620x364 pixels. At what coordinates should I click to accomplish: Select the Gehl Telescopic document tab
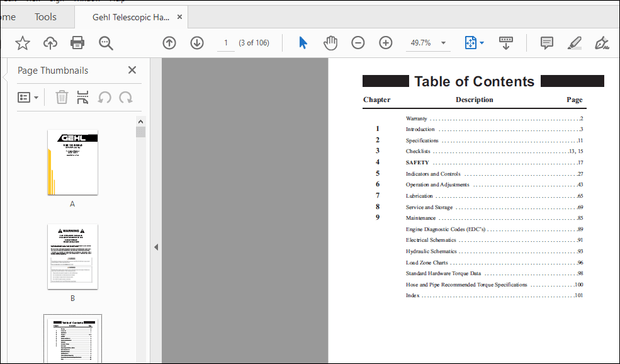[x=131, y=17]
